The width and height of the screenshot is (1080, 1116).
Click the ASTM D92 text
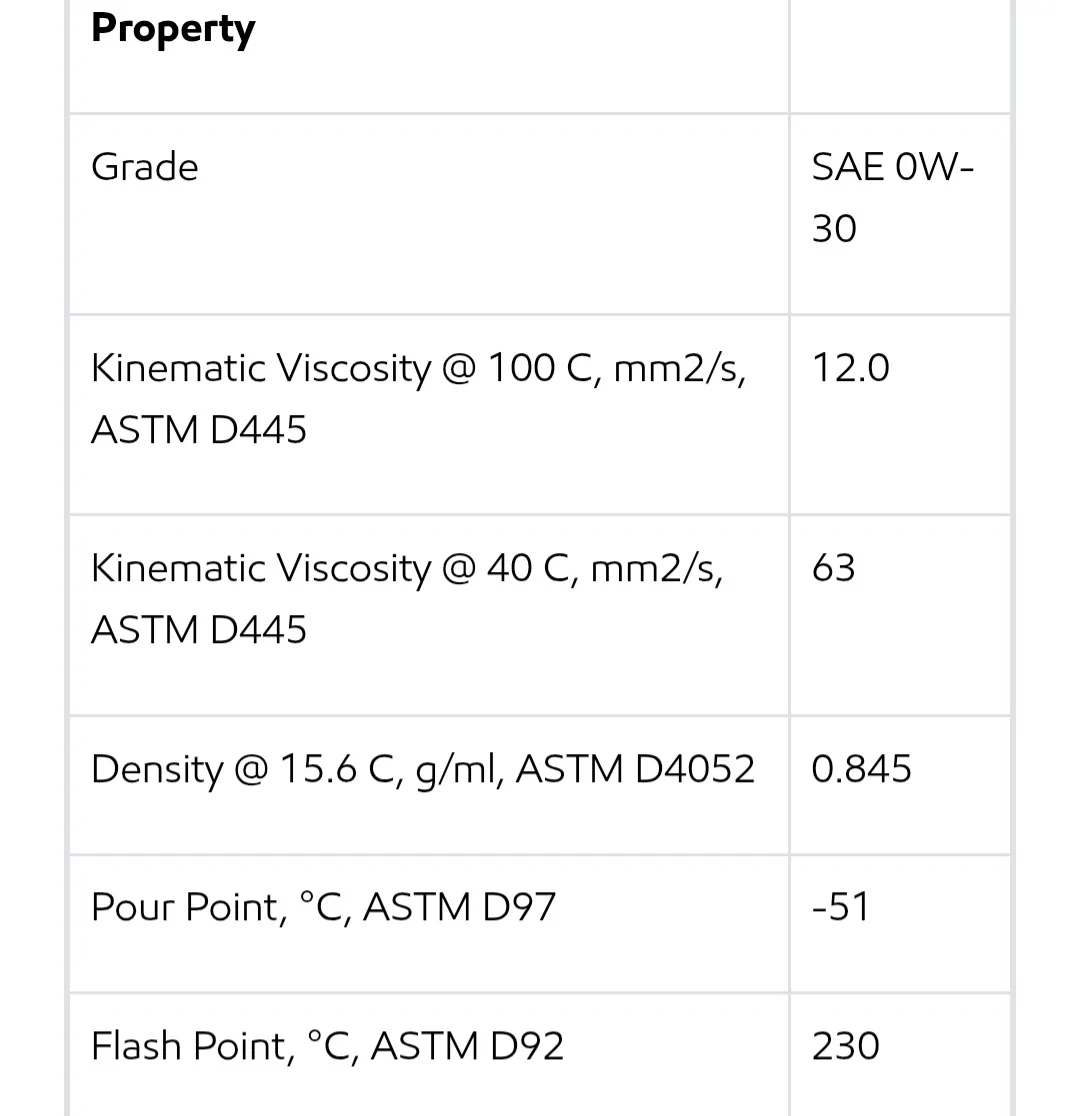(x=467, y=1046)
